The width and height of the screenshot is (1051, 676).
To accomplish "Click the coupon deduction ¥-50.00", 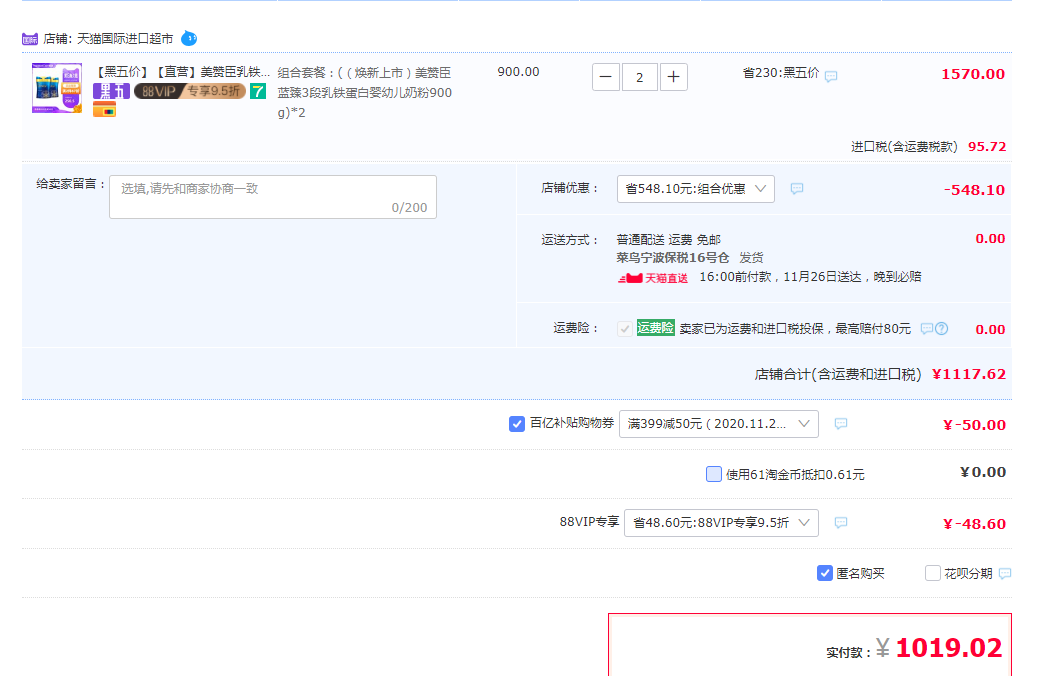I will coord(974,425).
